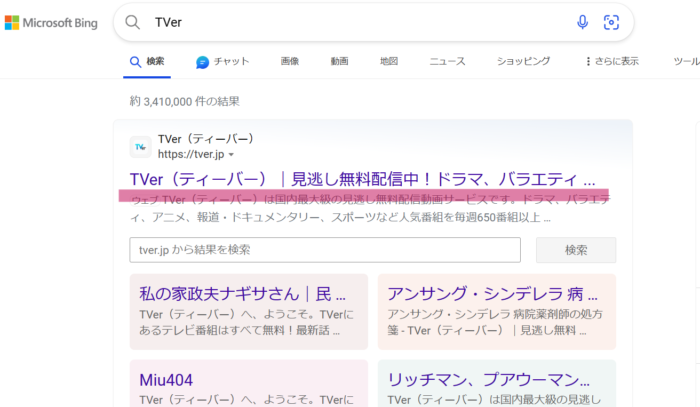
Task: Open the Miu404 sitelink
Action: pyautogui.click(x=166, y=380)
